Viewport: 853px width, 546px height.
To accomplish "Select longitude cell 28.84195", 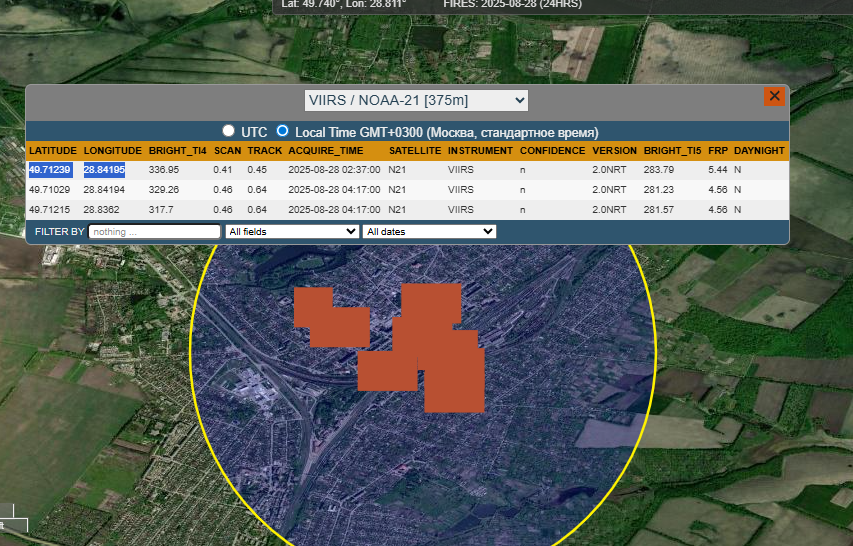I will (104, 170).
